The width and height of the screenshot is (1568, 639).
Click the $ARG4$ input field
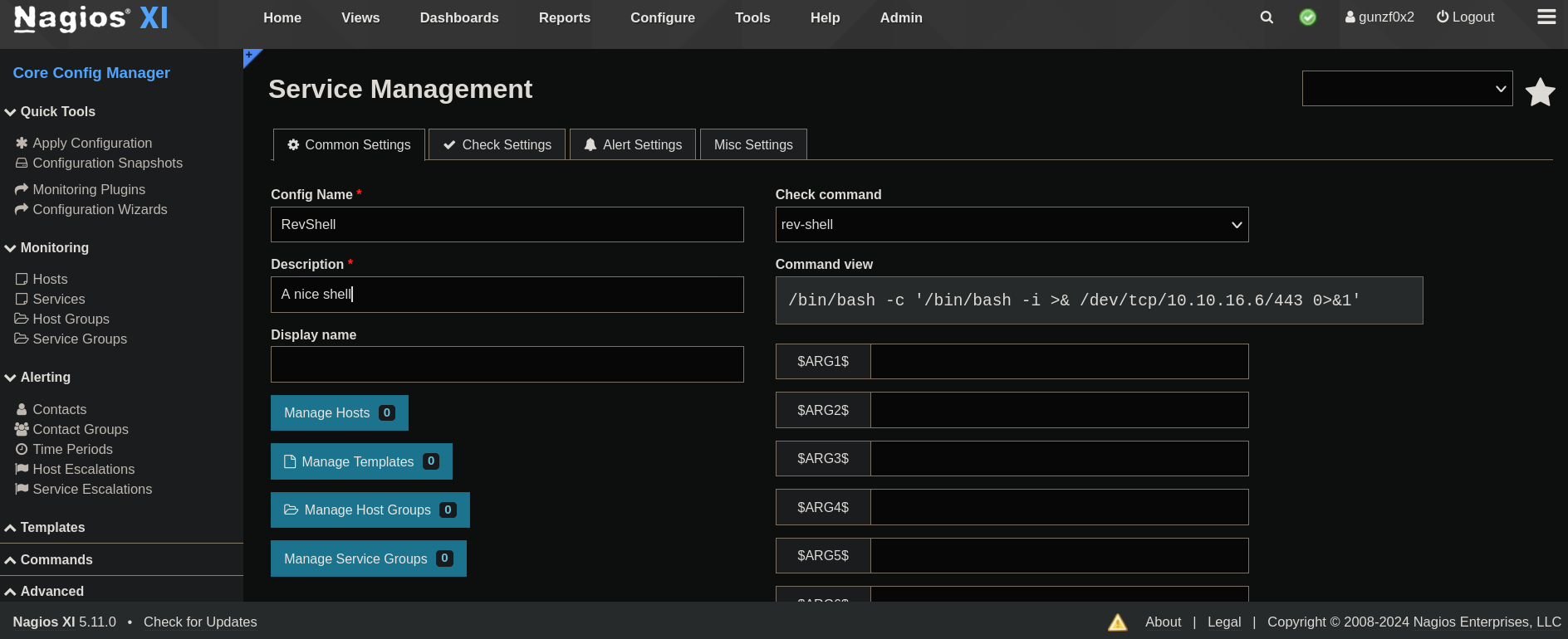click(1059, 507)
